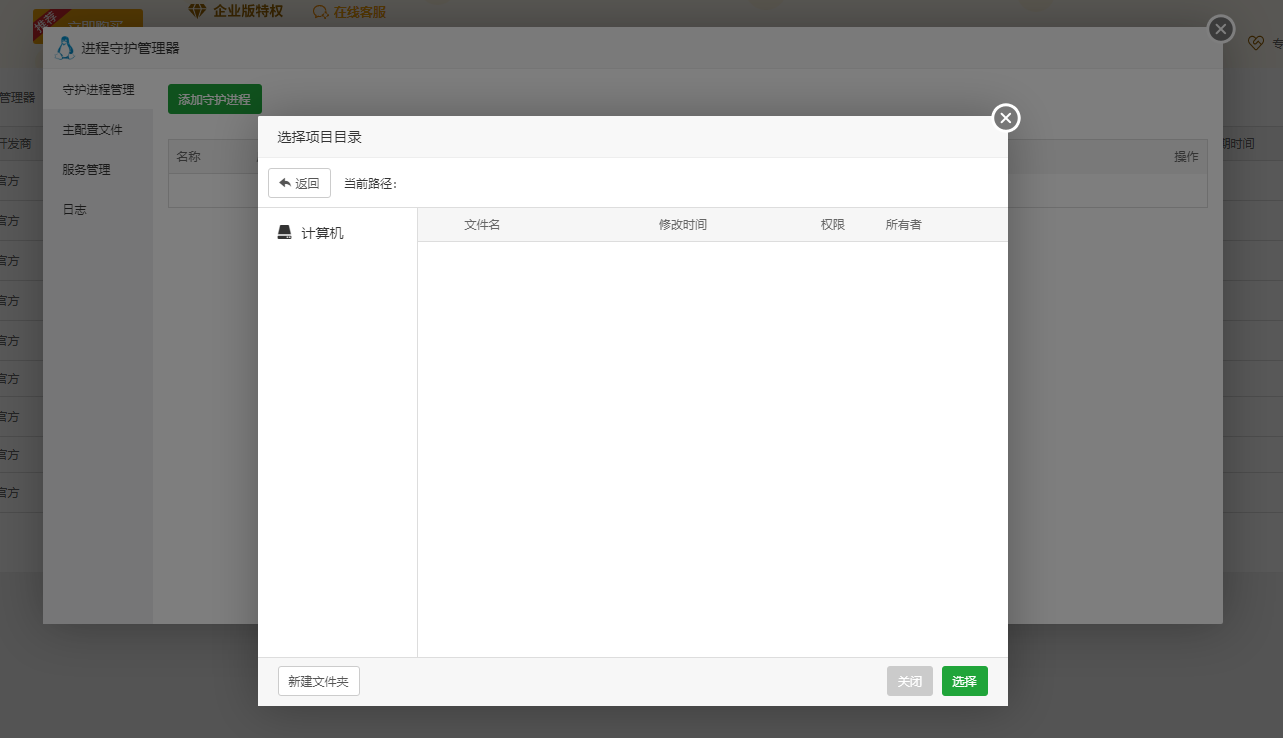The height and width of the screenshot is (738, 1283).
Task: Click the 关闭 button in the dialog footer
Action: [909, 680]
